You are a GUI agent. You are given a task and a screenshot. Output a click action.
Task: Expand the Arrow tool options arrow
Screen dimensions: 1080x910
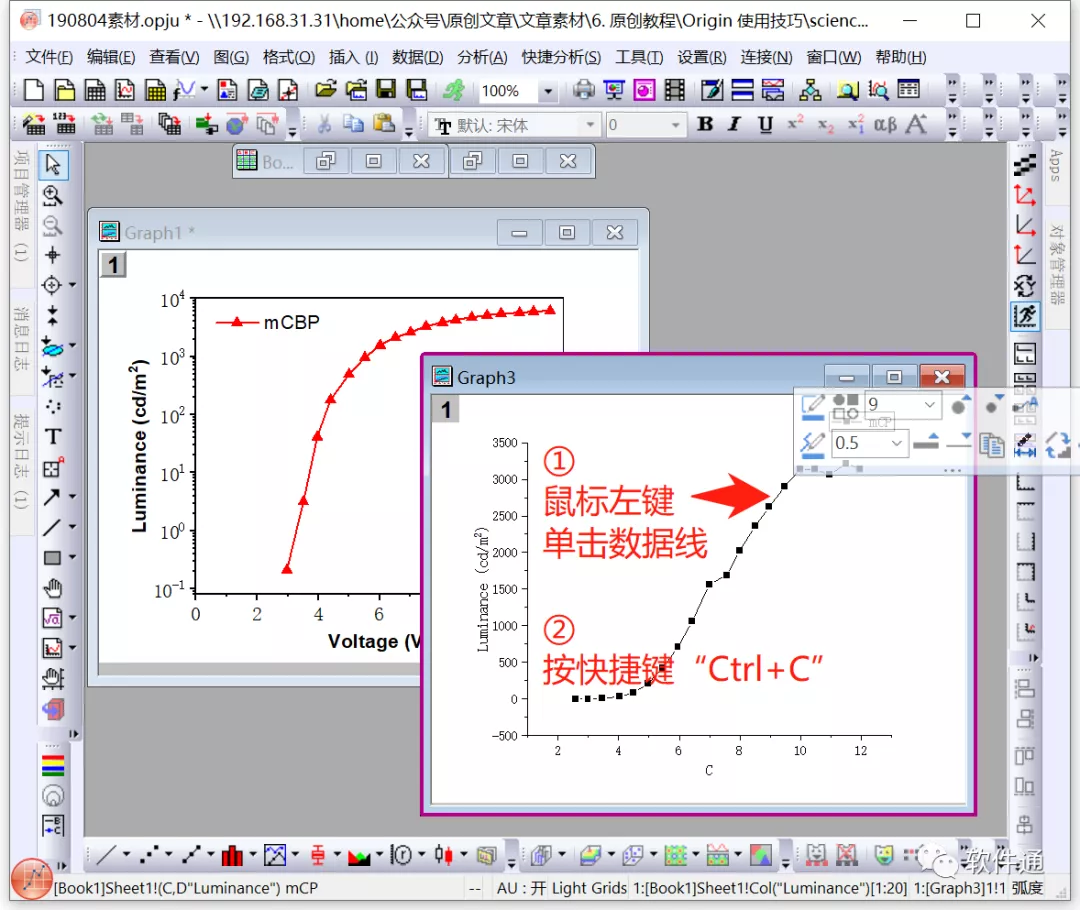tap(72, 497)
